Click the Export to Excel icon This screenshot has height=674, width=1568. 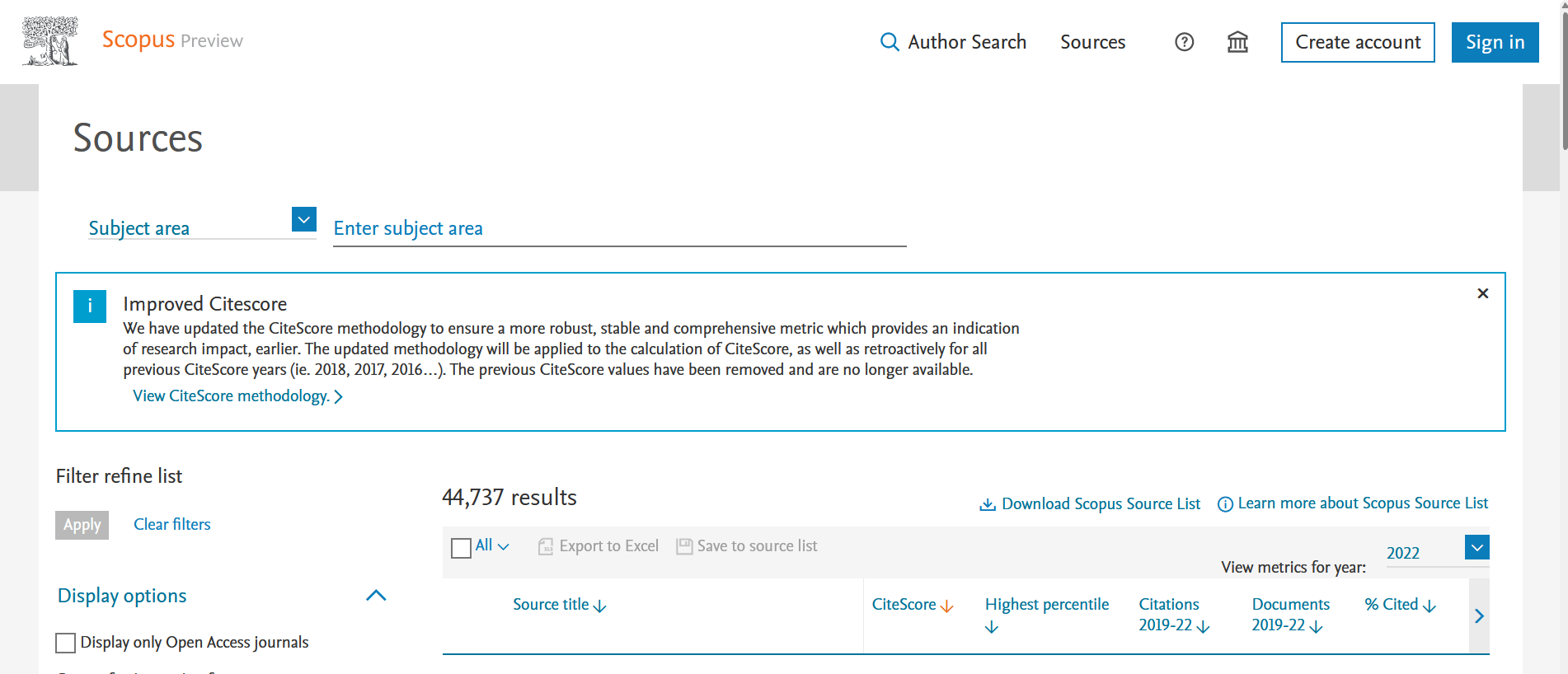click(x=546, y=546)
